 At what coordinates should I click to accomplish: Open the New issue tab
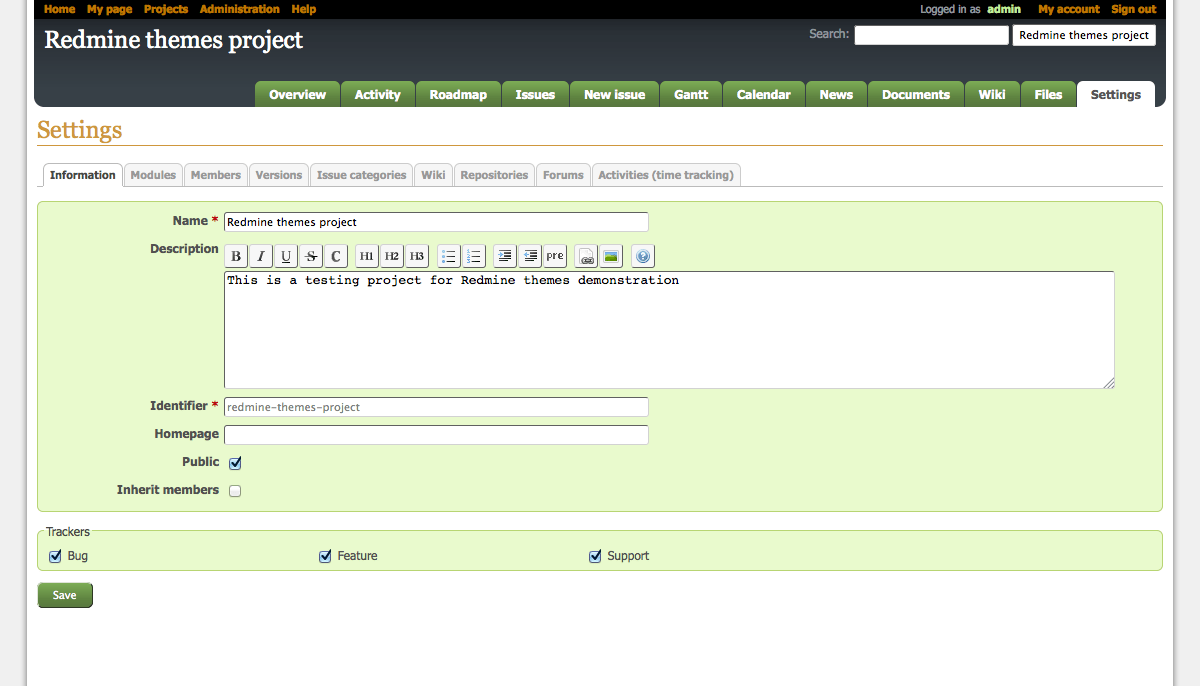pos(615,95)
